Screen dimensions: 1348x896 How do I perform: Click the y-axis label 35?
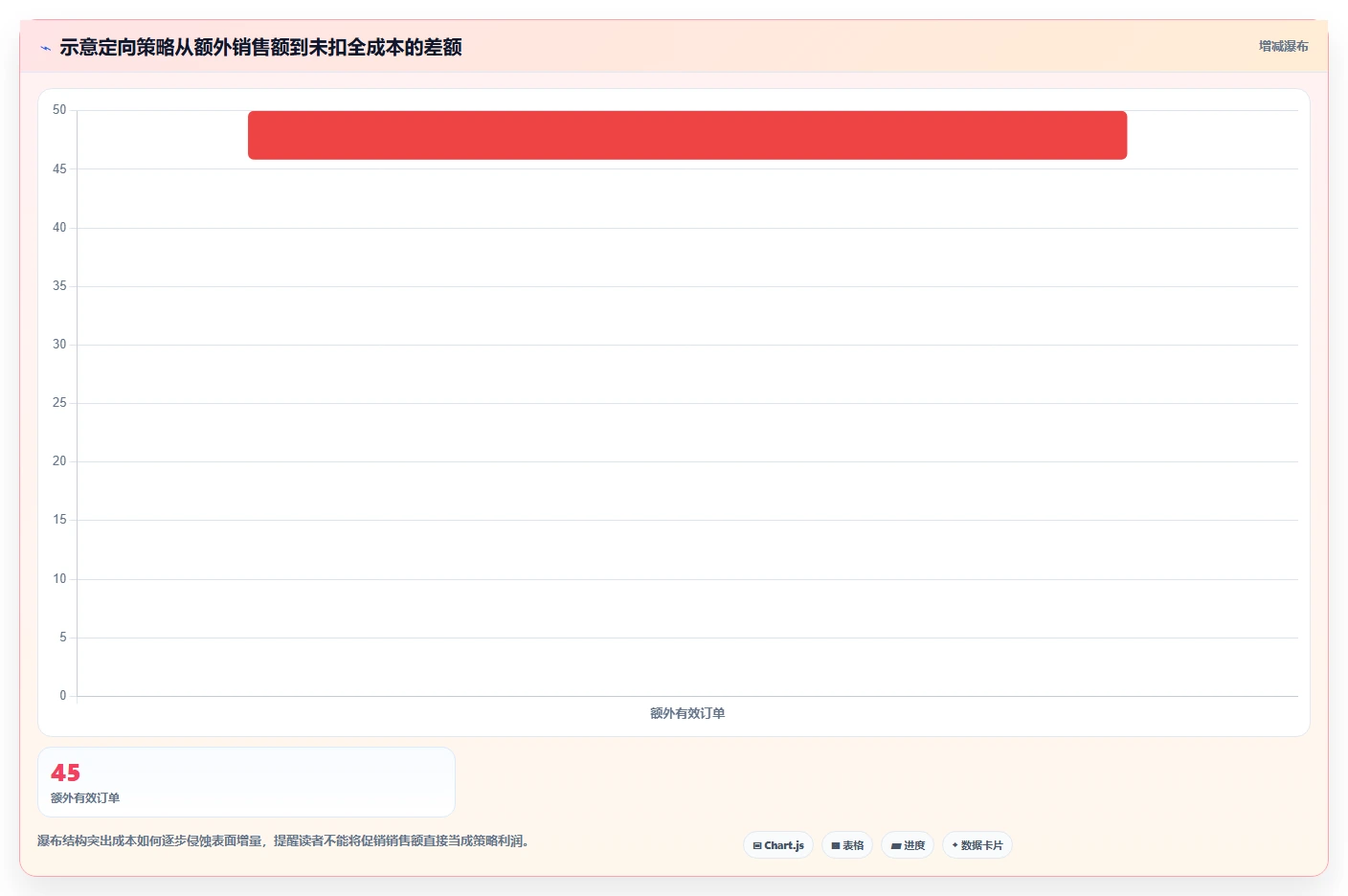pyautogui.click(x=59, y=286)
